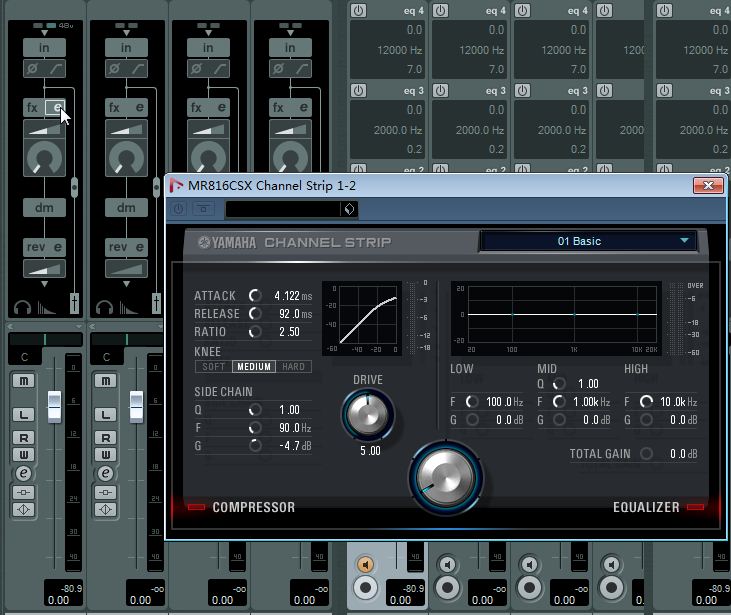Click the power button of the first eq 3 module
This screenshot has width=731, height=615.
tap(359, 90)
